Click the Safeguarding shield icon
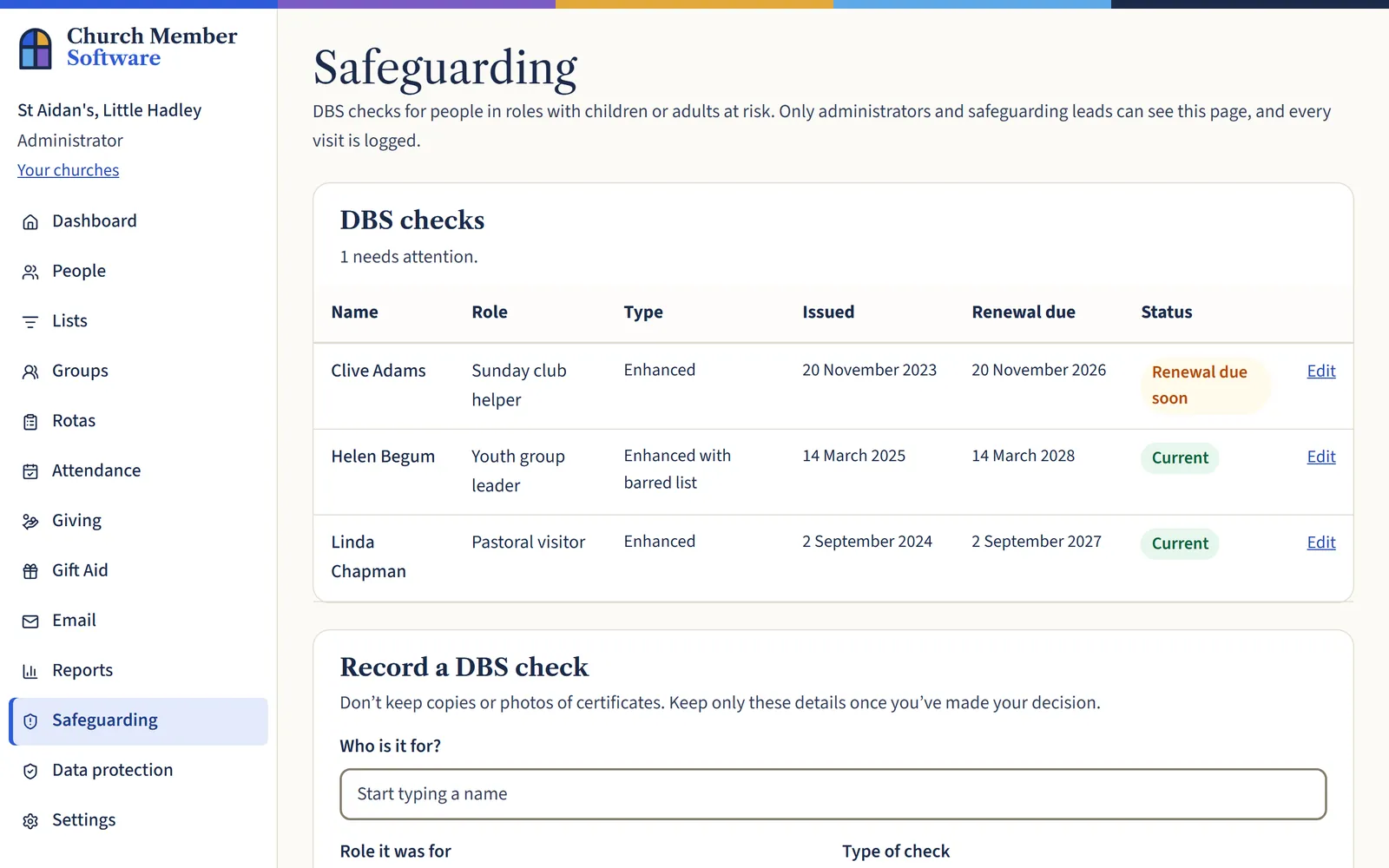 pyautogui.click(x=30, y=721)
